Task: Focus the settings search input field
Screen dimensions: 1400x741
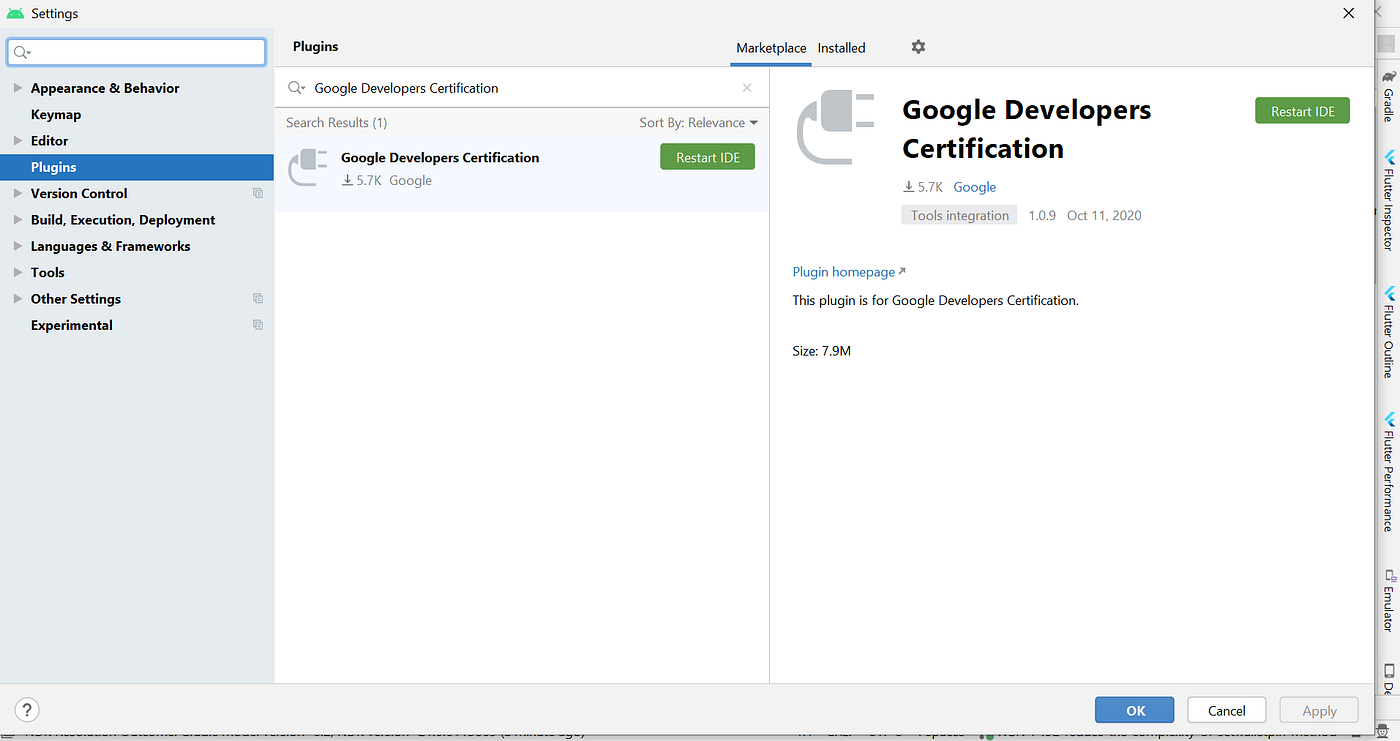Action: [x=137, y=52]
